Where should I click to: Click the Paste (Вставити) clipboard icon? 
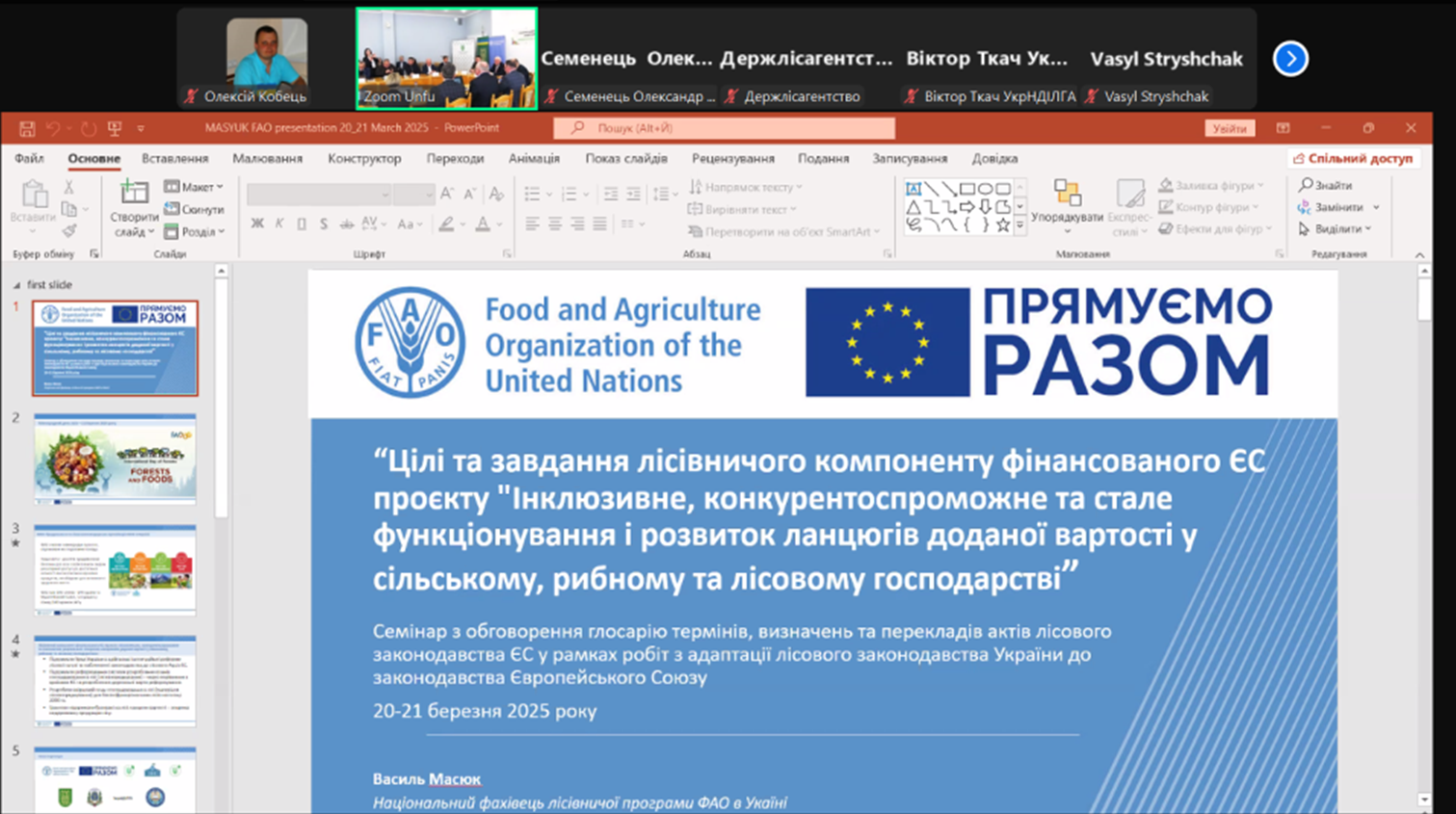click(x=34, y=196)
